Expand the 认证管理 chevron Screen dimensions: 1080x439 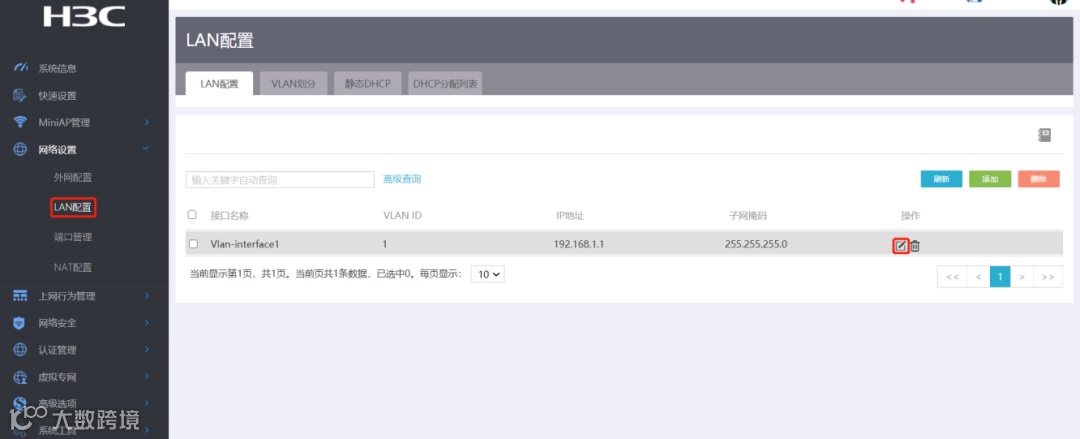tap(147, 350)
